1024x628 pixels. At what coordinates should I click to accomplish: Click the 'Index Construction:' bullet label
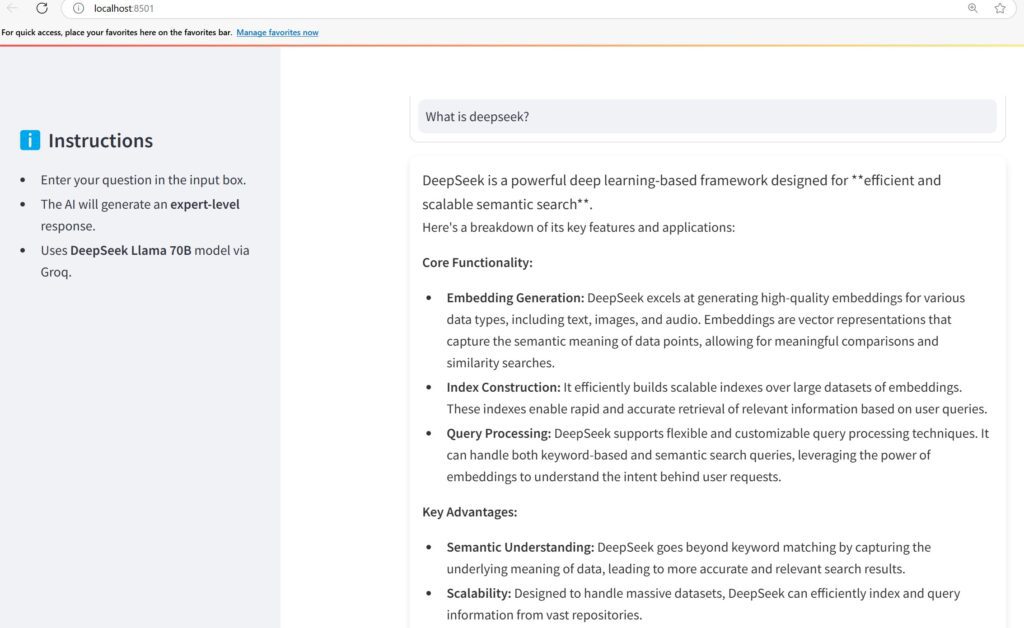503,387
